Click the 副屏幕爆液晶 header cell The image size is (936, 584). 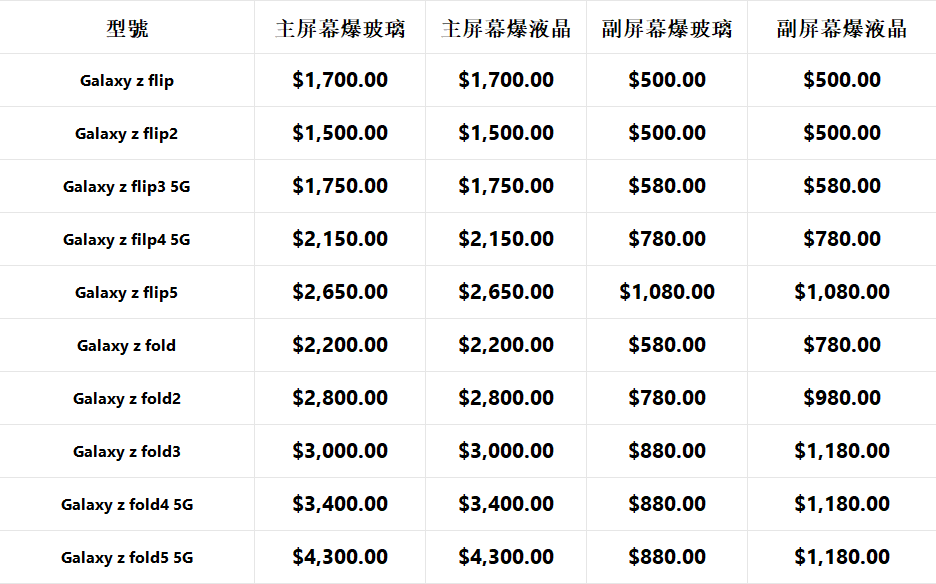point(842,28)
